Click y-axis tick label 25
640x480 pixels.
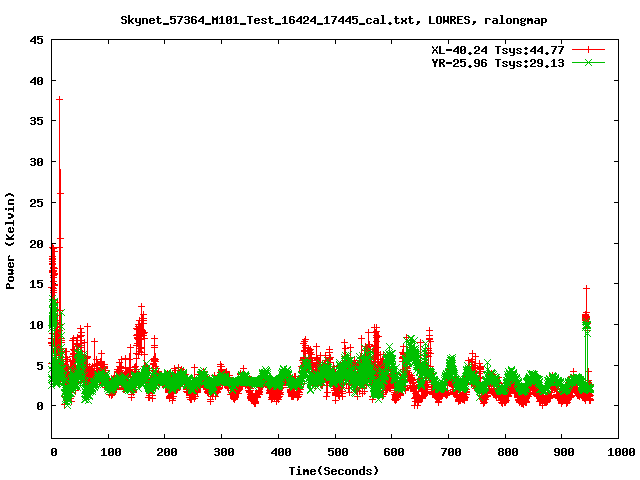point(36,202)
